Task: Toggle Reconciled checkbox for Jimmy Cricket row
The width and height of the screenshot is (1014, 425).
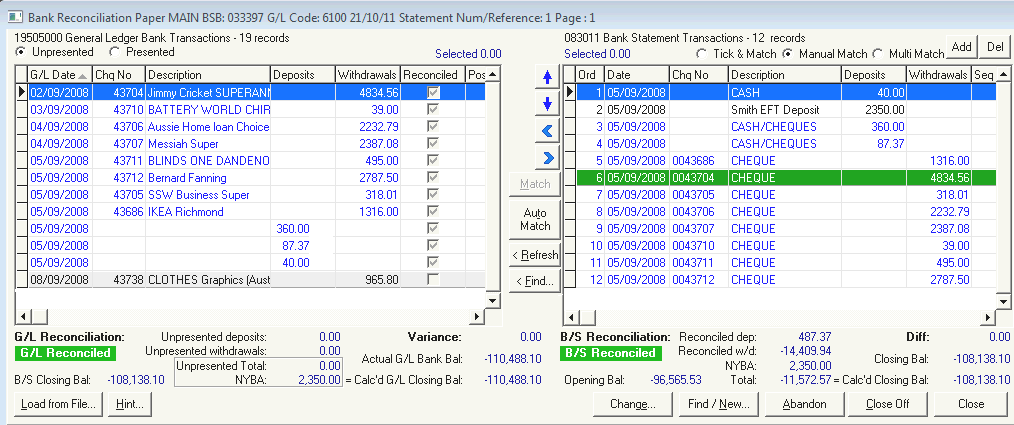Action: 433,93
